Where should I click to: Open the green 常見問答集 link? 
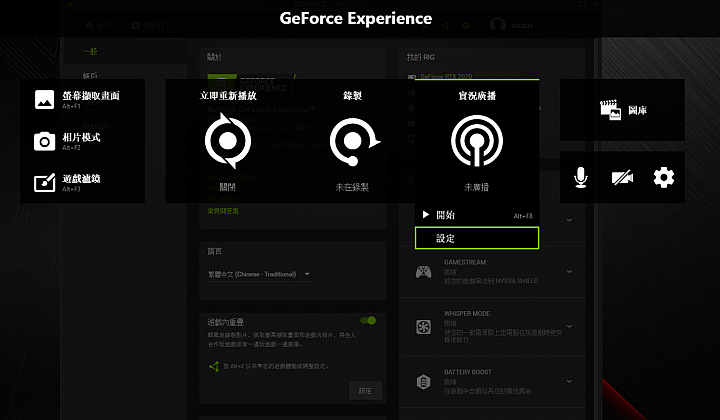[223, 211]
